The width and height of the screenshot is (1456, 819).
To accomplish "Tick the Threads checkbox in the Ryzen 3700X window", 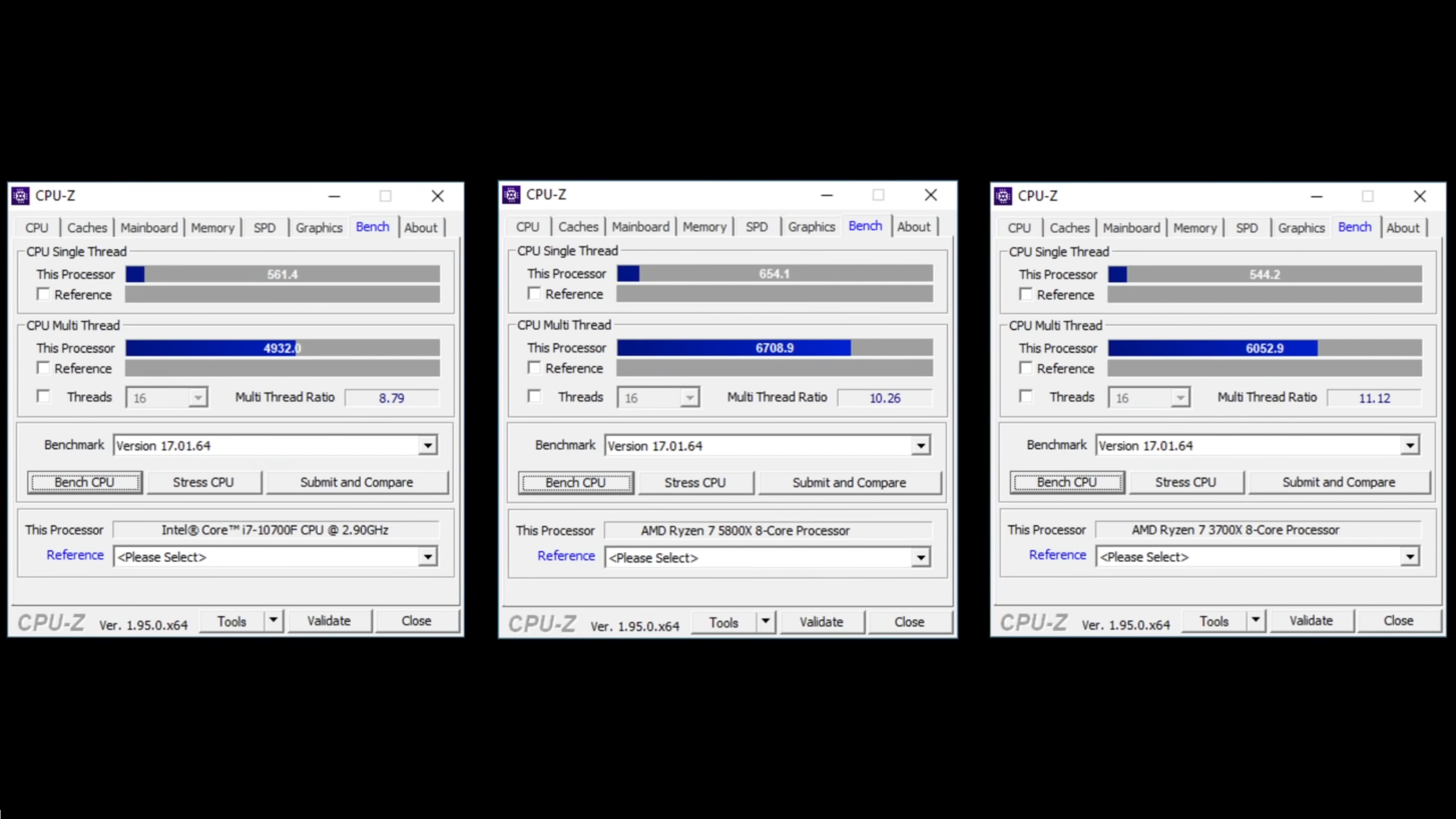I will [x=1025, y=396].
